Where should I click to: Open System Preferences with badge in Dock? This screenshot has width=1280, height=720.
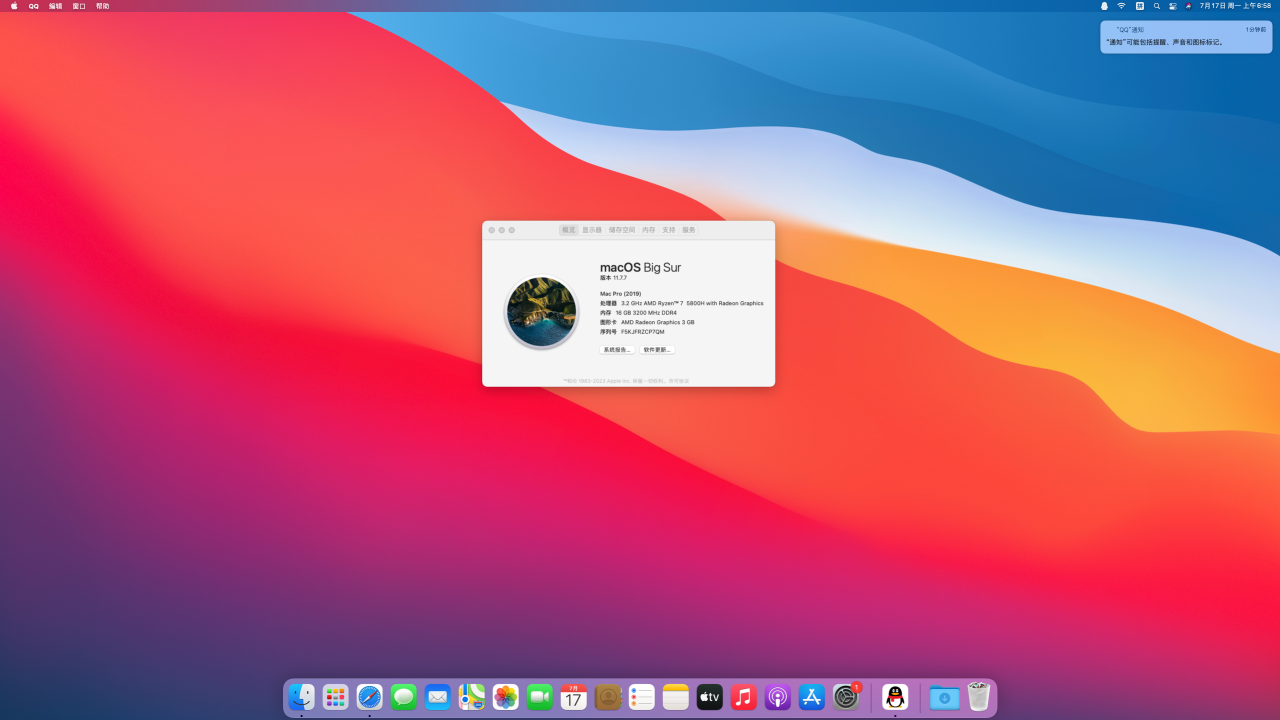click(x=846, y=697)
